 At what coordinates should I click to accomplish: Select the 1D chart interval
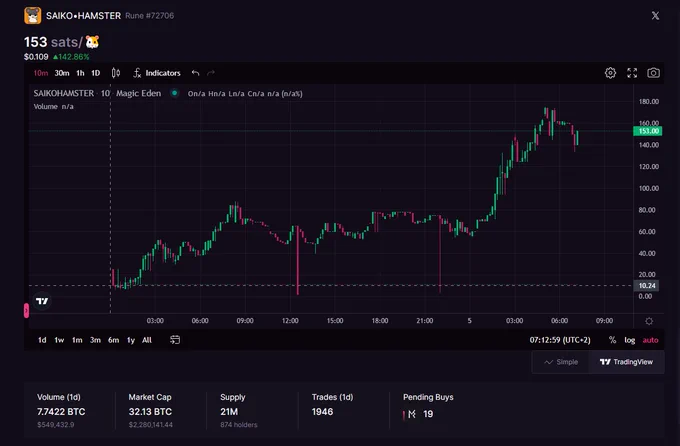pyautogui.click(x=95, y=73)
